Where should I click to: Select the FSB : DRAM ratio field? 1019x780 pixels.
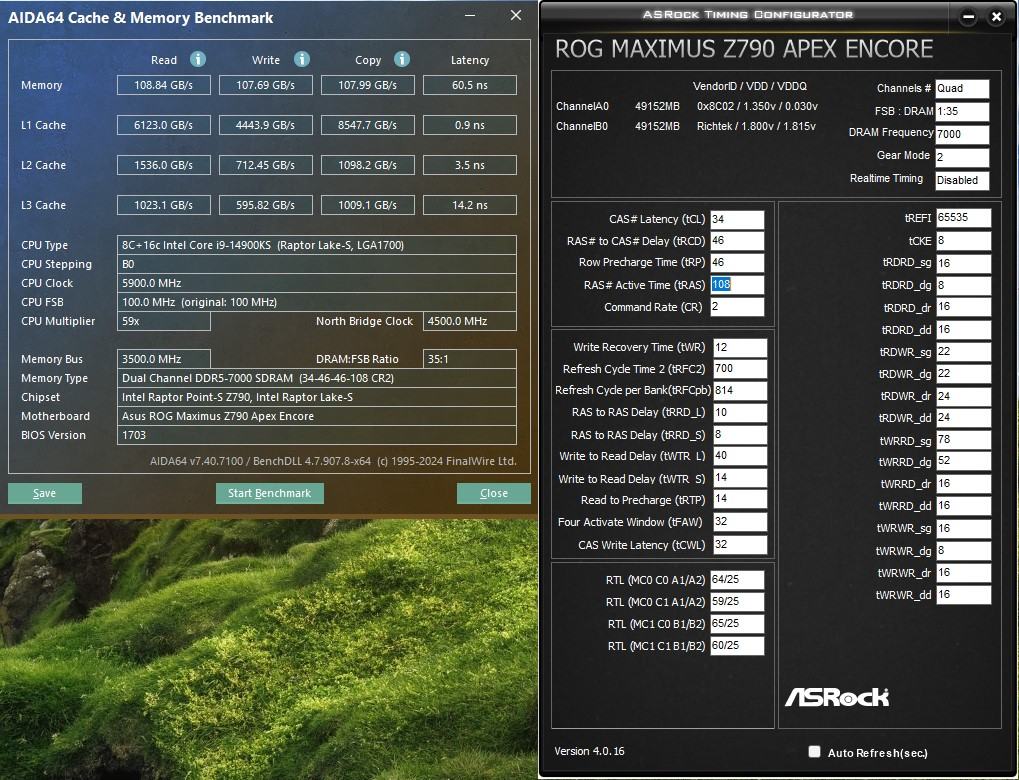point(962,111)
